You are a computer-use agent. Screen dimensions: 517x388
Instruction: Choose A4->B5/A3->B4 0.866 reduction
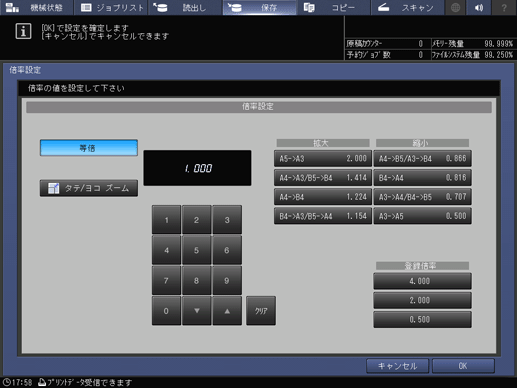pos(422,158)
